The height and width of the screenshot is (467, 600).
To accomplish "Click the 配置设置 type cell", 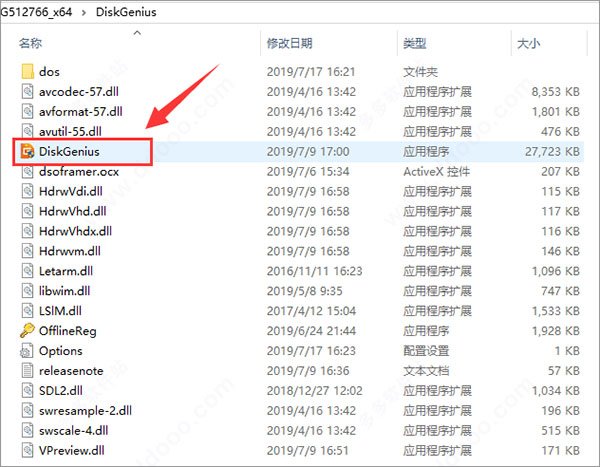I will [426, 351].
